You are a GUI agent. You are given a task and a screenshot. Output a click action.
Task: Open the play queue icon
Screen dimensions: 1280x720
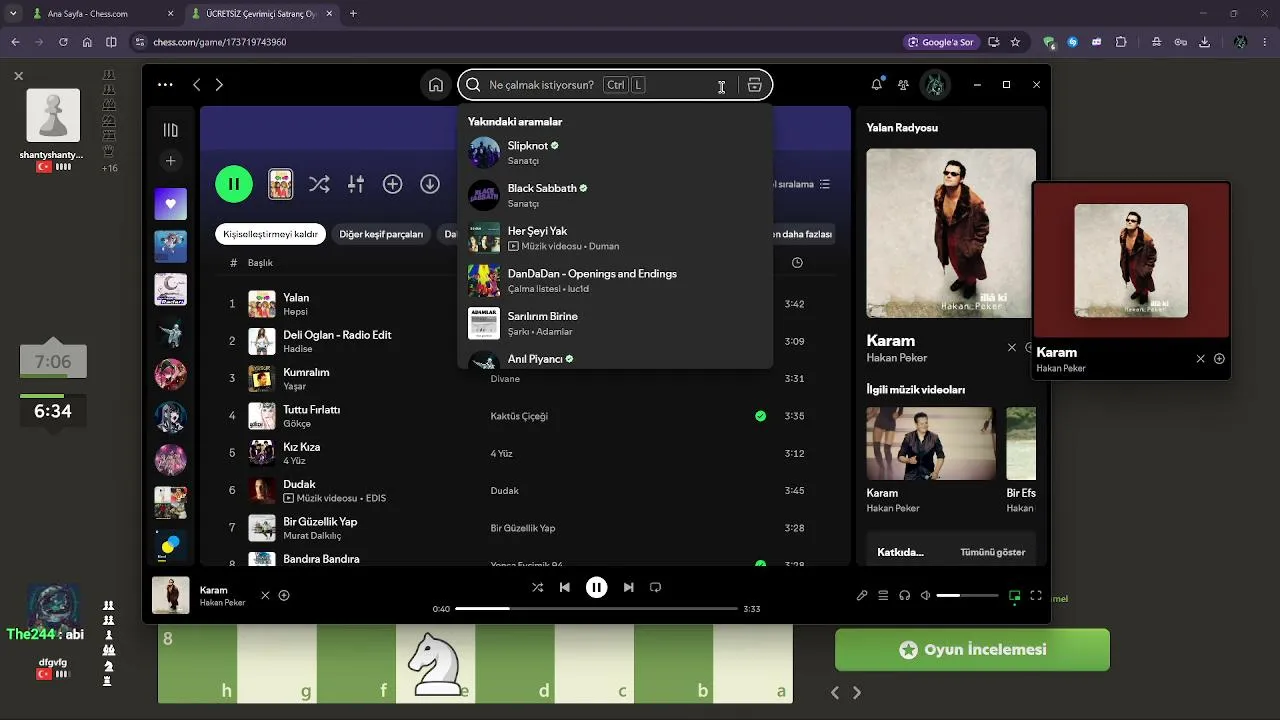tap(883, 596)
